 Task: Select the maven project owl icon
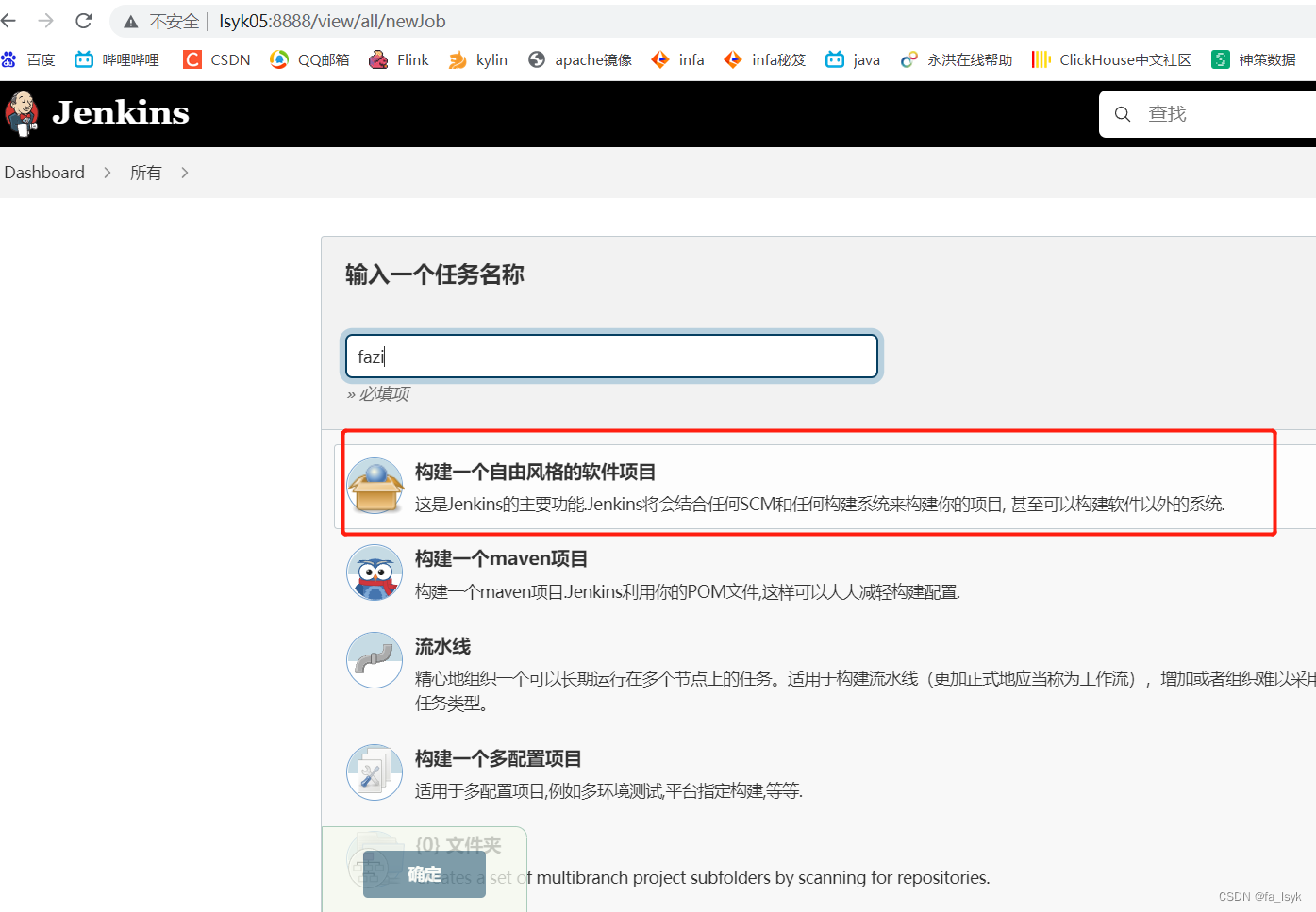(x=375, y=572)
